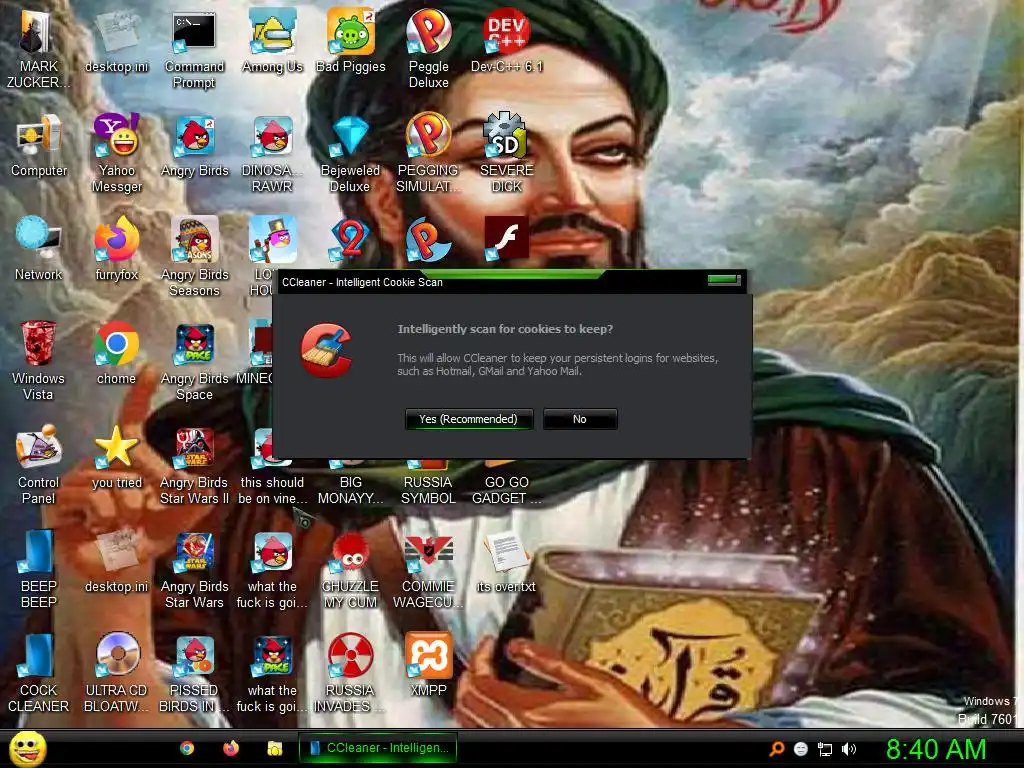Select the Computer desktop icon
1024x768 pixels.
39,146
